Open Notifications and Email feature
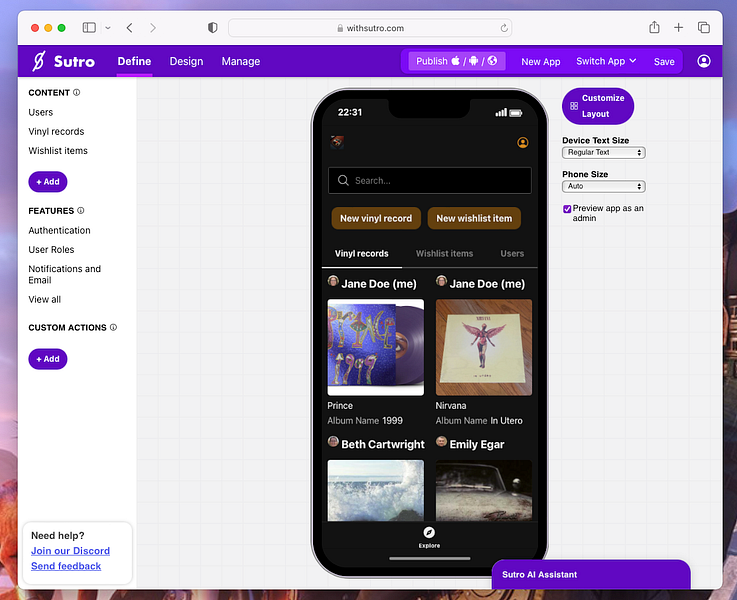Viewport: 737px width, 600px height. [x=64, y=274]
